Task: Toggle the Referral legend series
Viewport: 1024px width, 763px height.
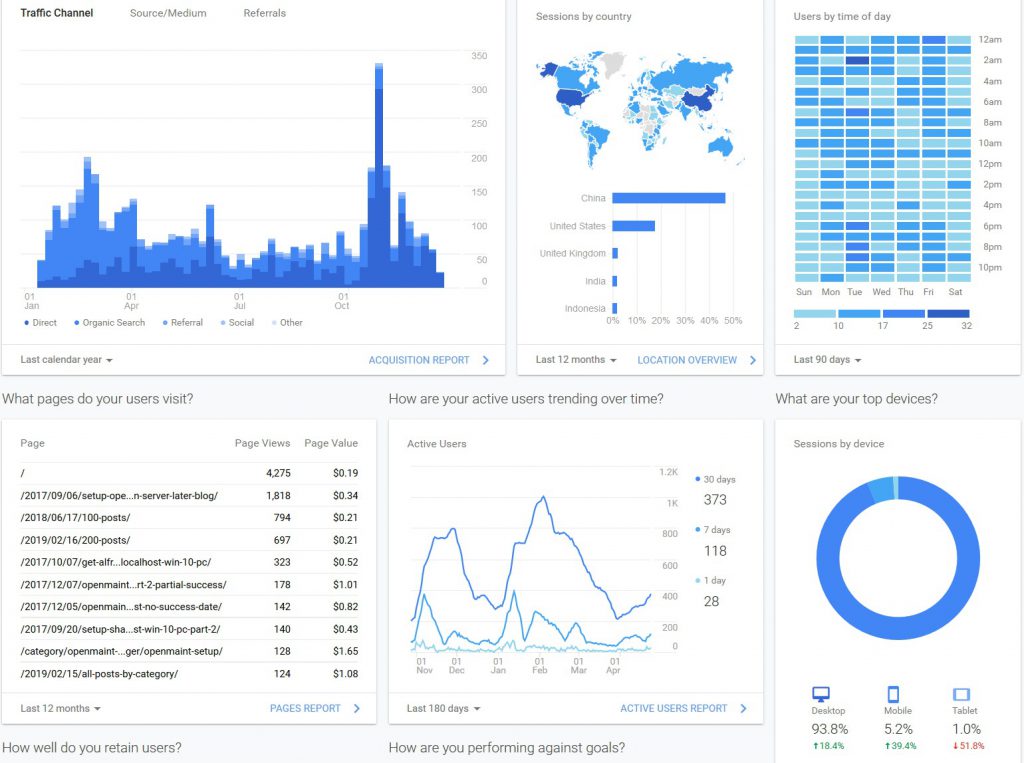Action: (181, 323)
